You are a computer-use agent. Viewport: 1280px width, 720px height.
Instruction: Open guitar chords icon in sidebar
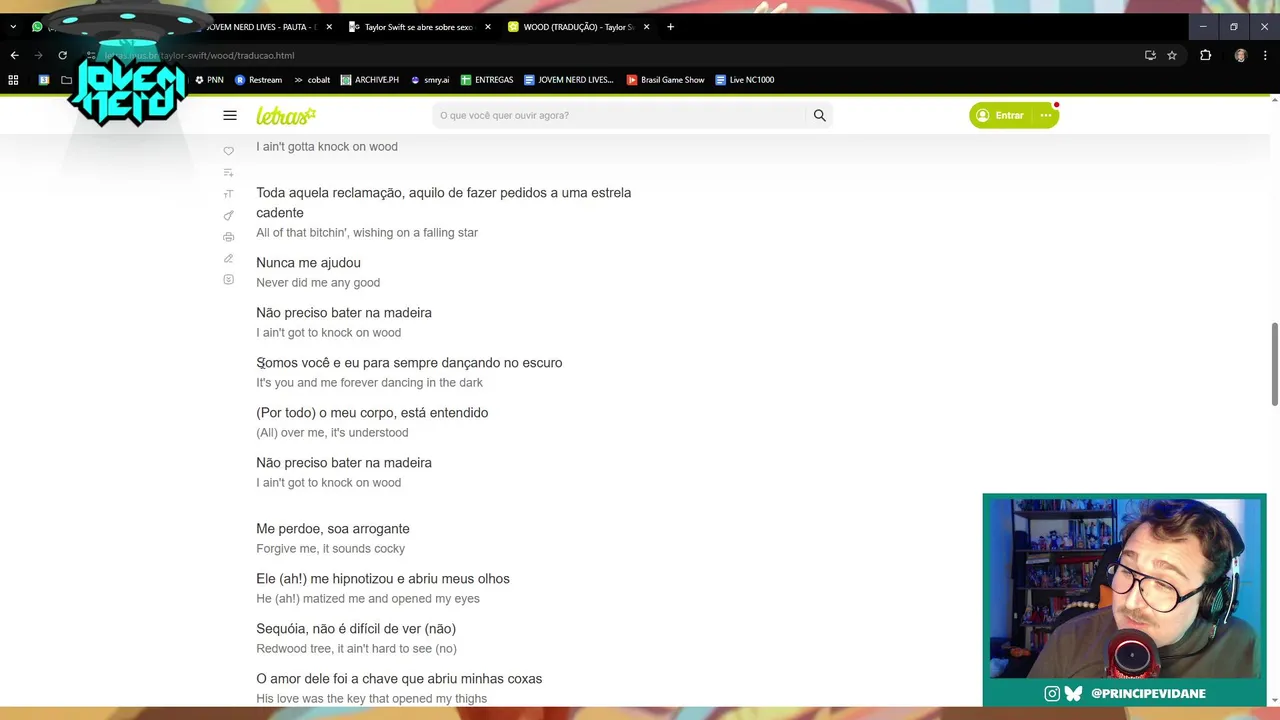coord(228,215)
